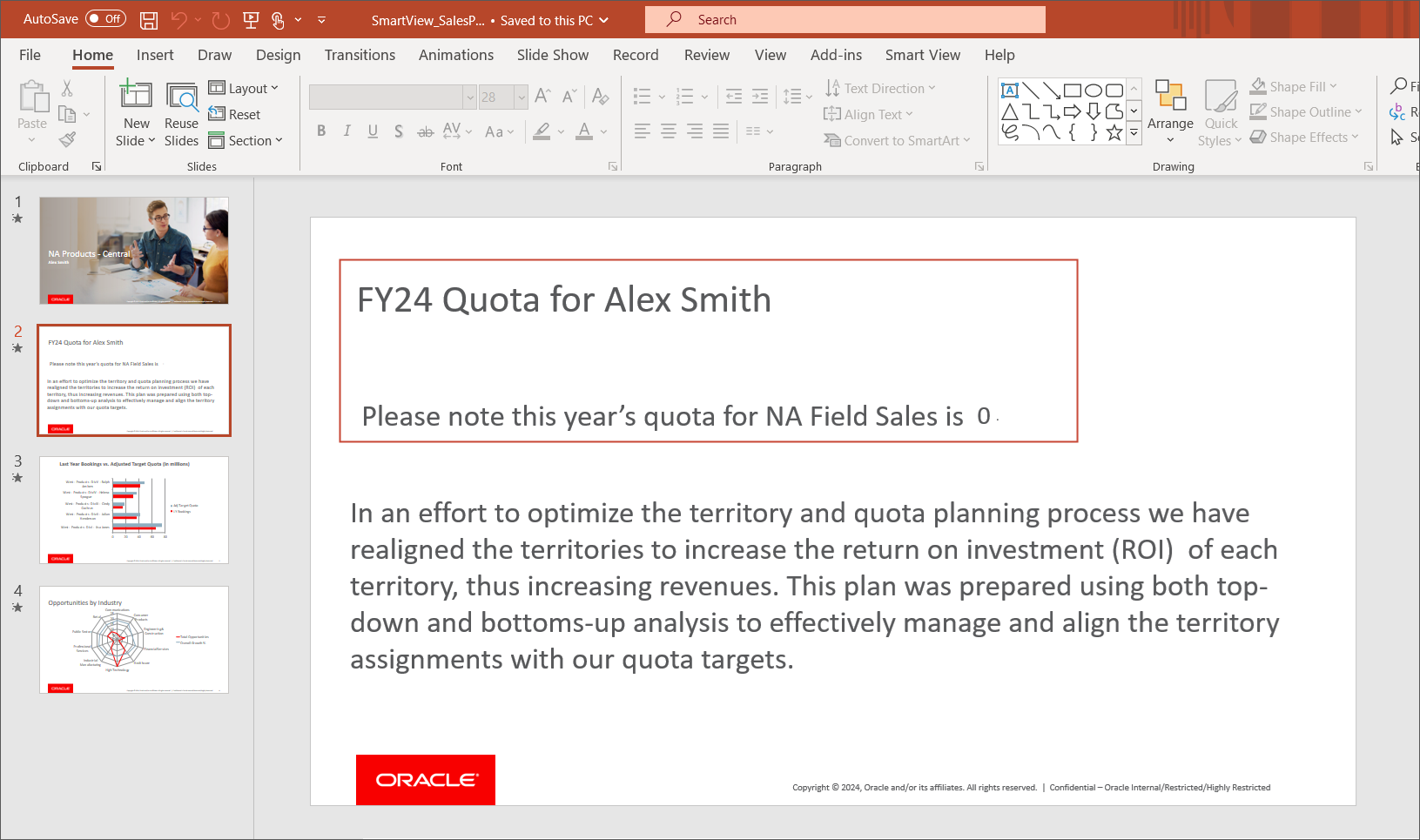Viewport: 1420px width, 840px height.
Task: Toggle text Shadow
Action: 399,131
